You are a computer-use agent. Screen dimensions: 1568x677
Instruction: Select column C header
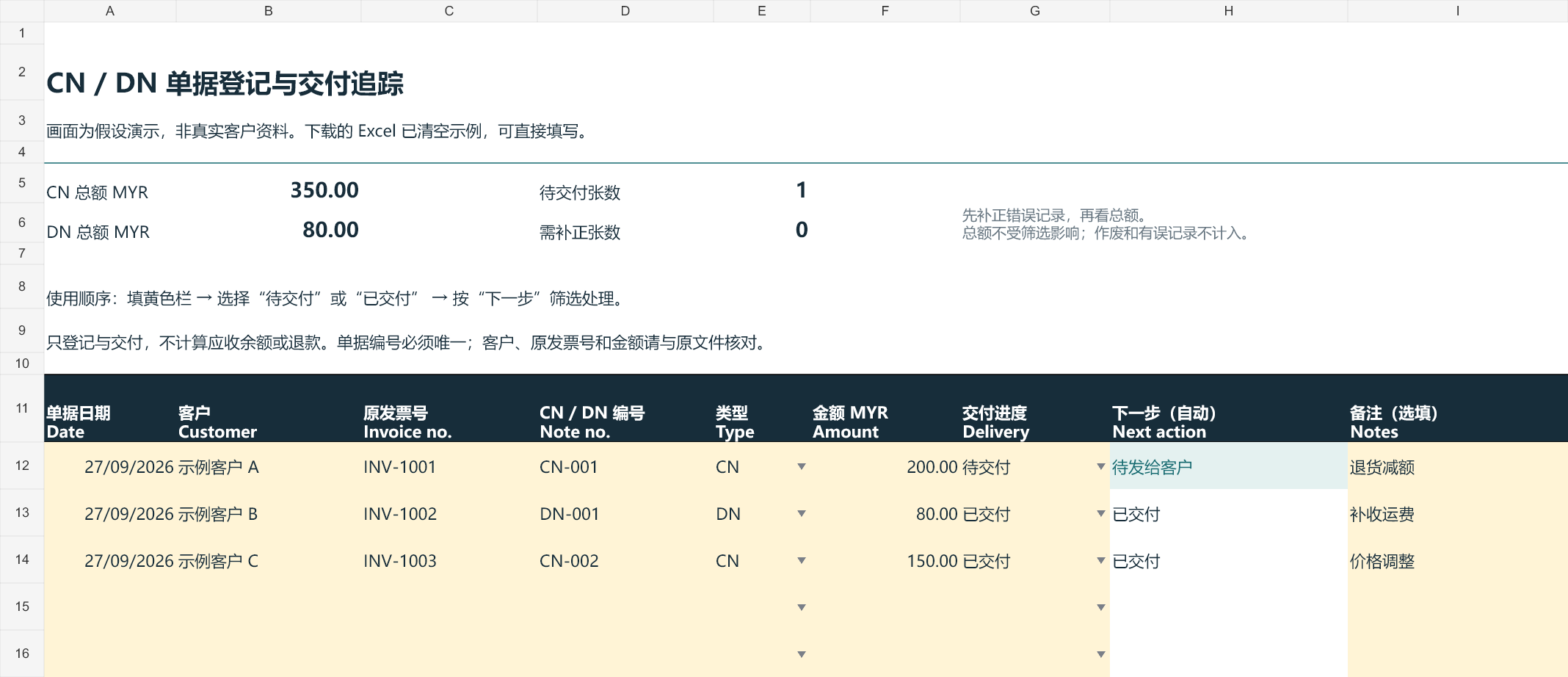pyautogui.click(x=449, y=11)
